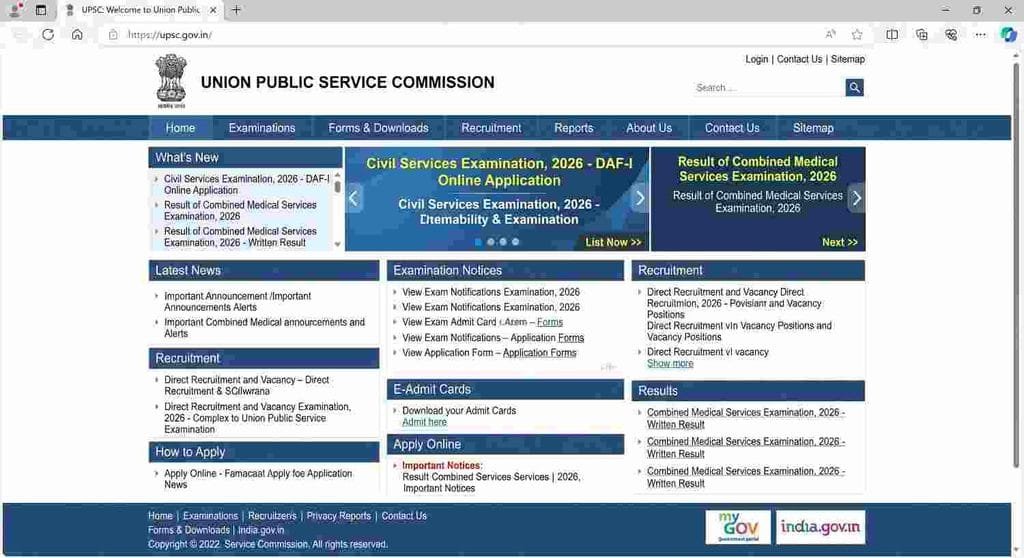Add page to favorites star icon
The image size is (1024, 558).
[x=857, y=35]
